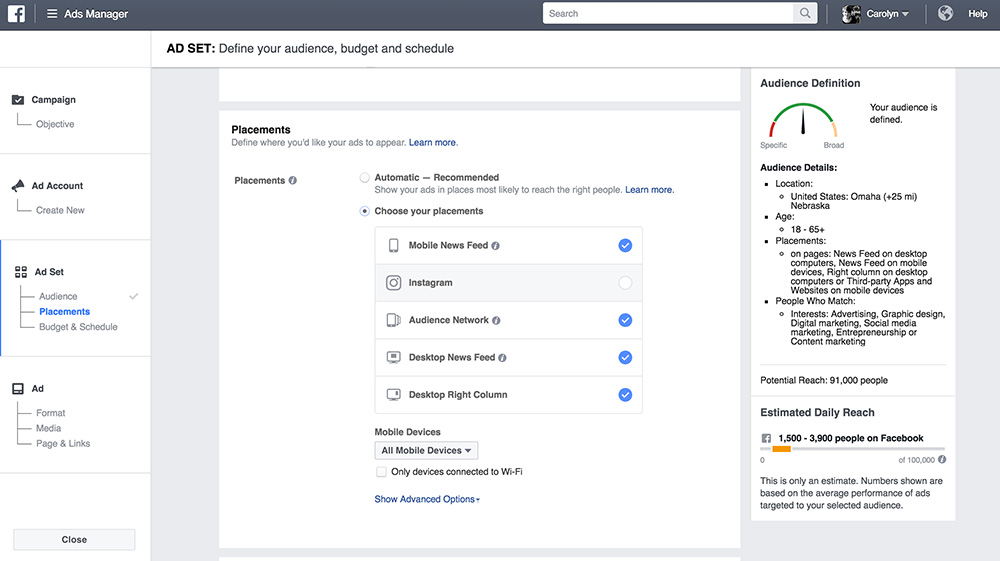Click the Desktop News Feed monitor icon

click(x=393, y=357)
